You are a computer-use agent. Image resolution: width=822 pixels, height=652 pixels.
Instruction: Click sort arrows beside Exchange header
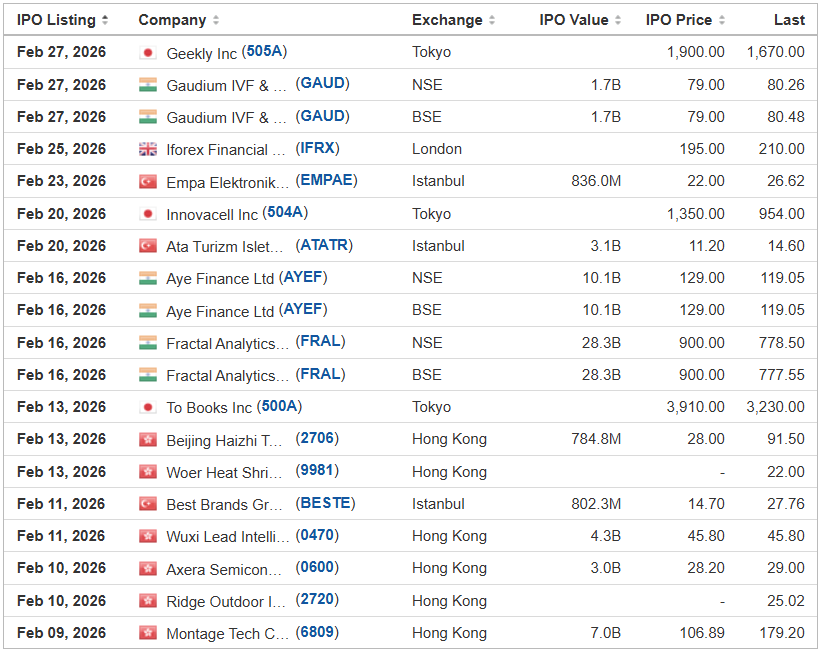click(492, 20)
